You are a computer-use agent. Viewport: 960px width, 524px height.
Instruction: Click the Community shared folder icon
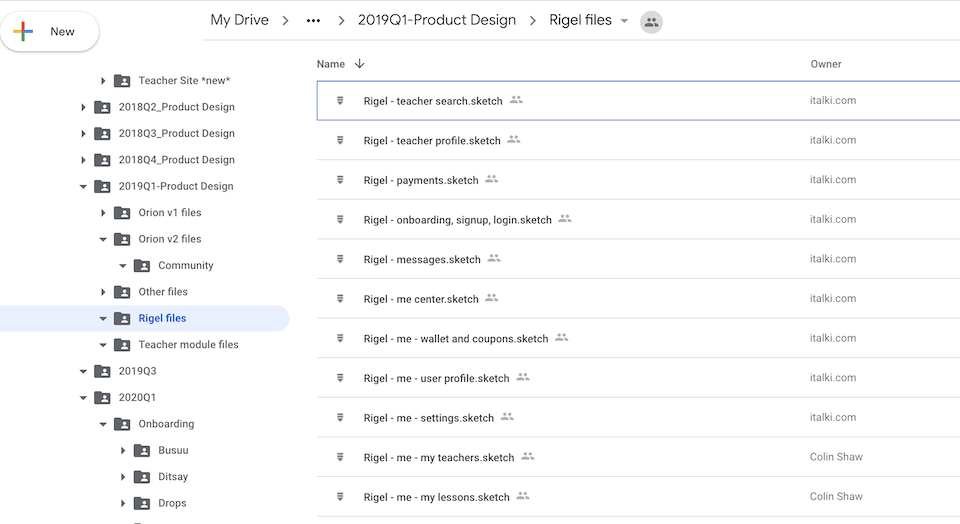(142, 265)
